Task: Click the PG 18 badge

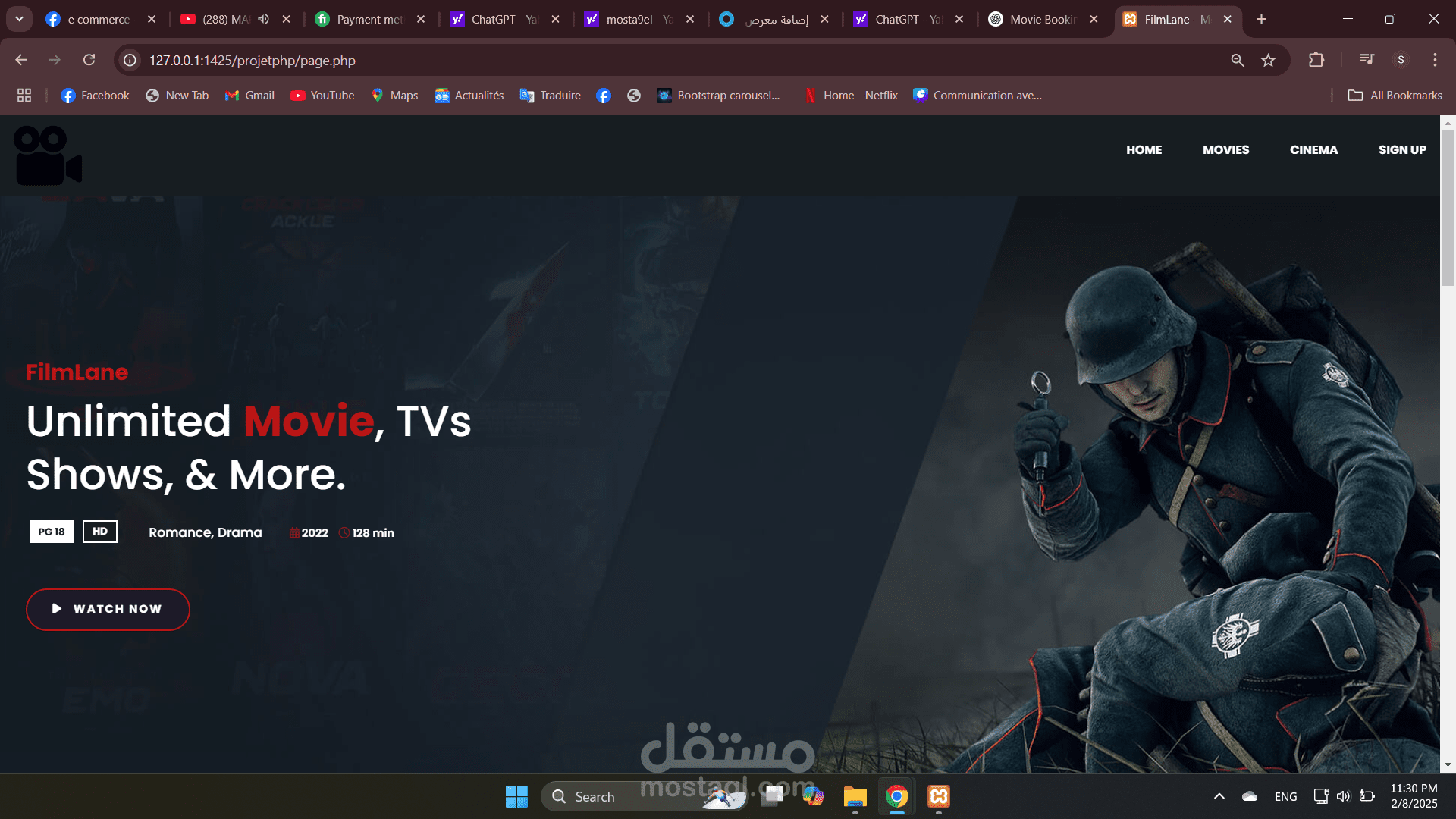Action: pos(52,532)
